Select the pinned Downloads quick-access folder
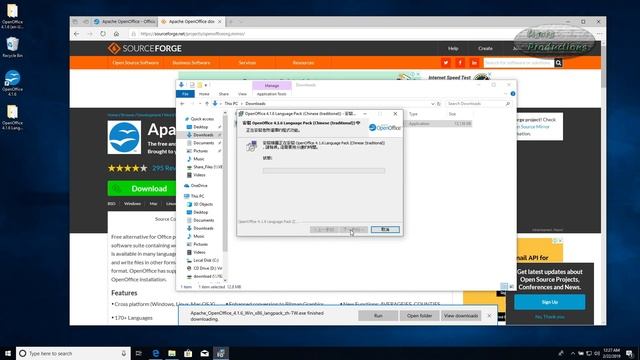640x360 pixels. 203,135
